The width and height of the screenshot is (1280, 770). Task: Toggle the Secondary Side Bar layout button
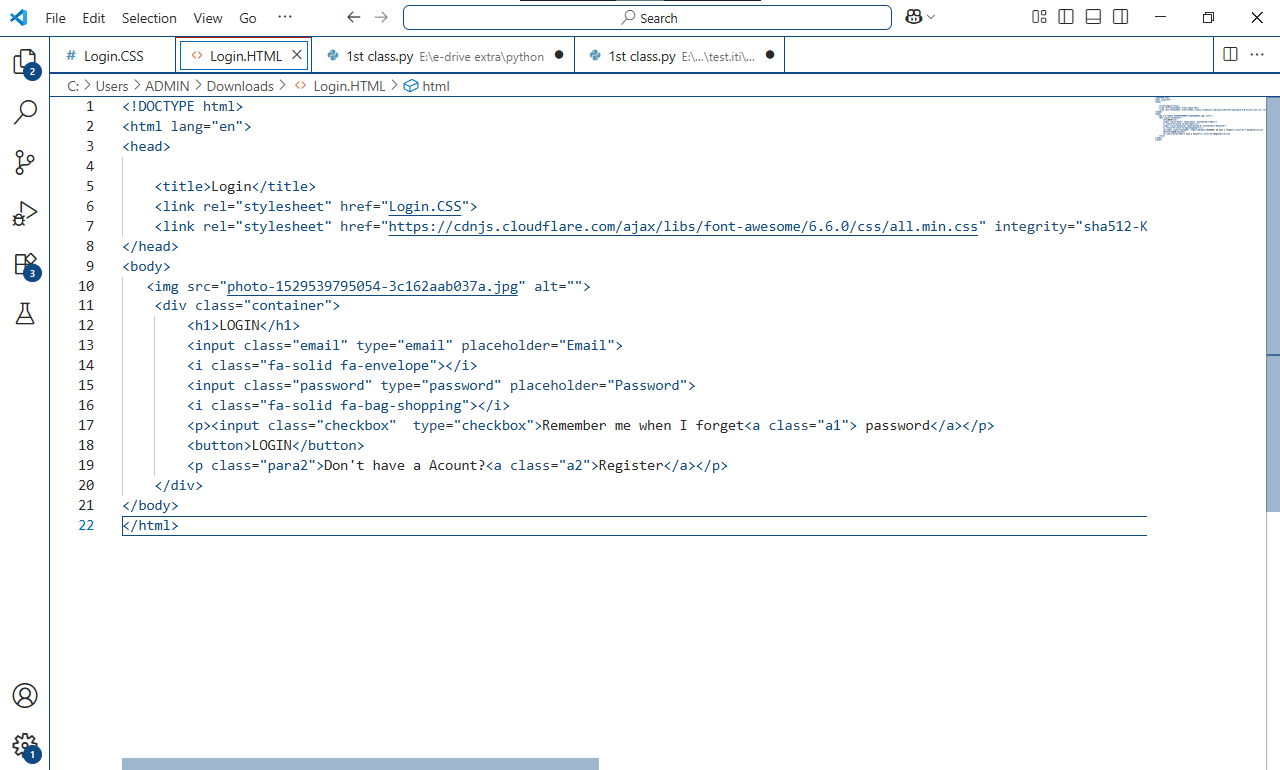tap(1120, 17)
